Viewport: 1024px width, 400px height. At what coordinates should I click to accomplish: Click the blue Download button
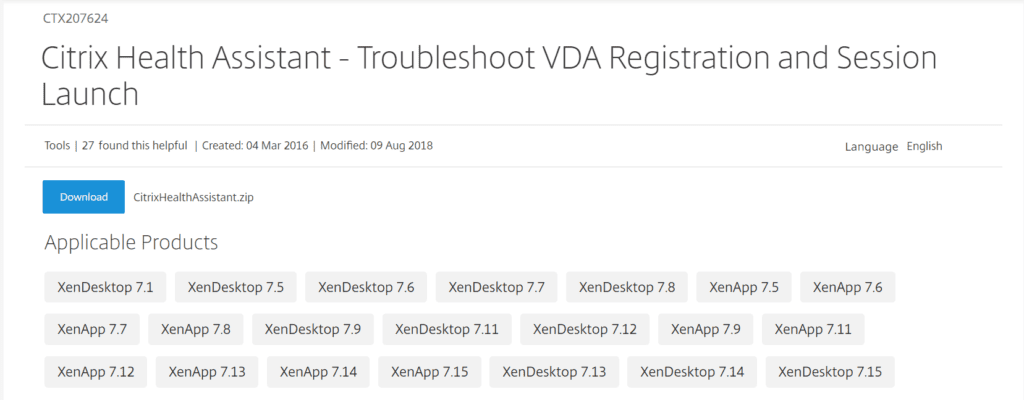click(x=83, y=197)
